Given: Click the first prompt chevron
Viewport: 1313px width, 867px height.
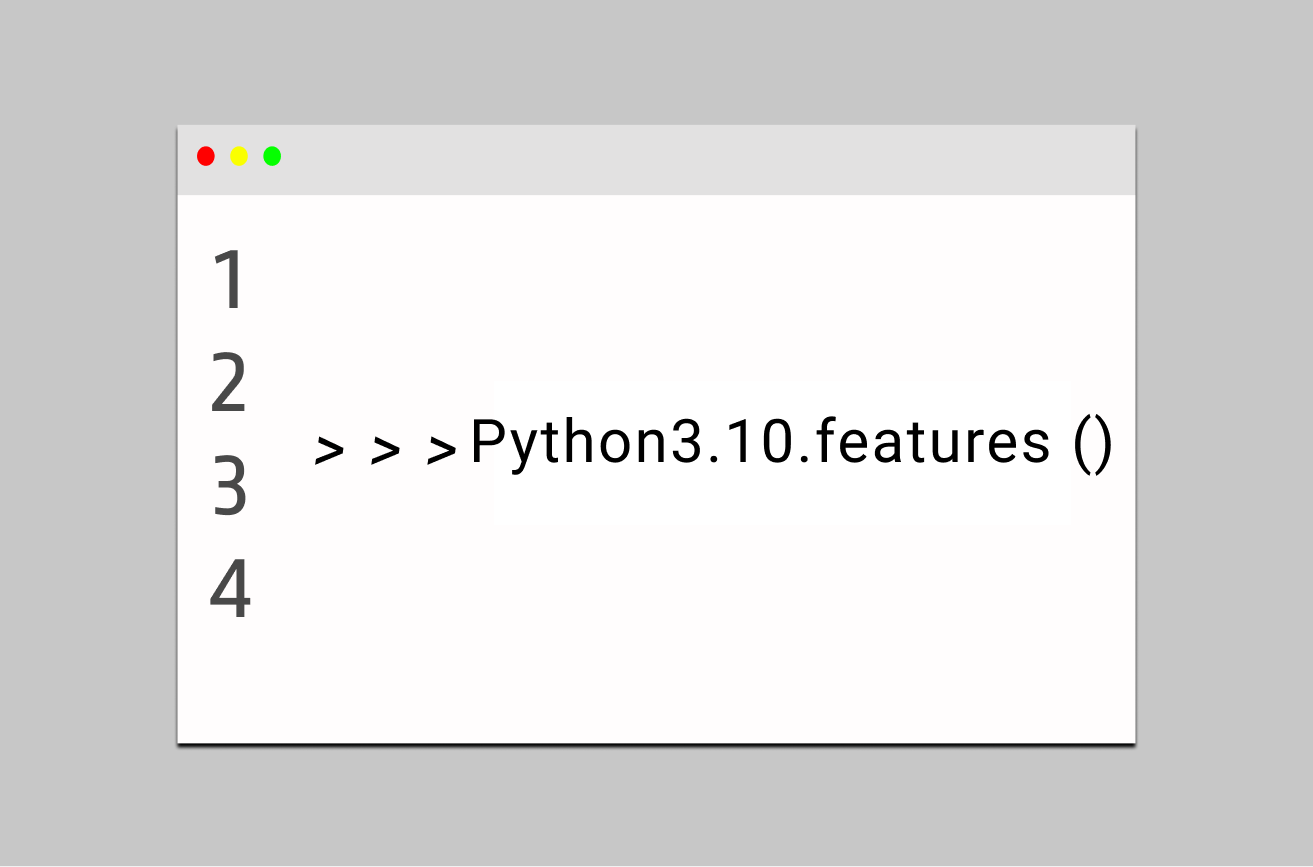Looking at the screenshot, I should point(329,450).
